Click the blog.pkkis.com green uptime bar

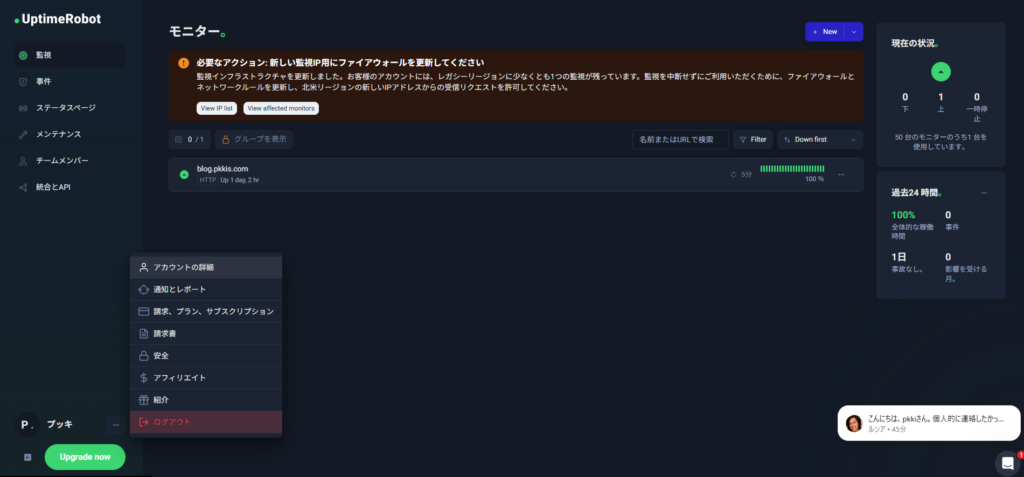(792, 169)
